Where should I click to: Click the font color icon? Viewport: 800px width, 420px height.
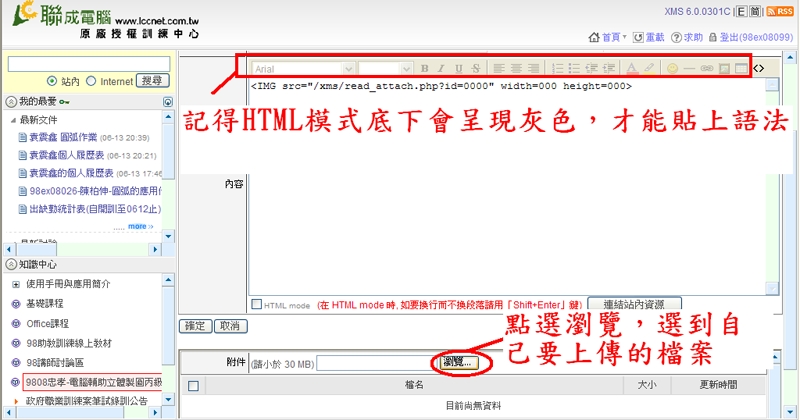tap(630, 68)
